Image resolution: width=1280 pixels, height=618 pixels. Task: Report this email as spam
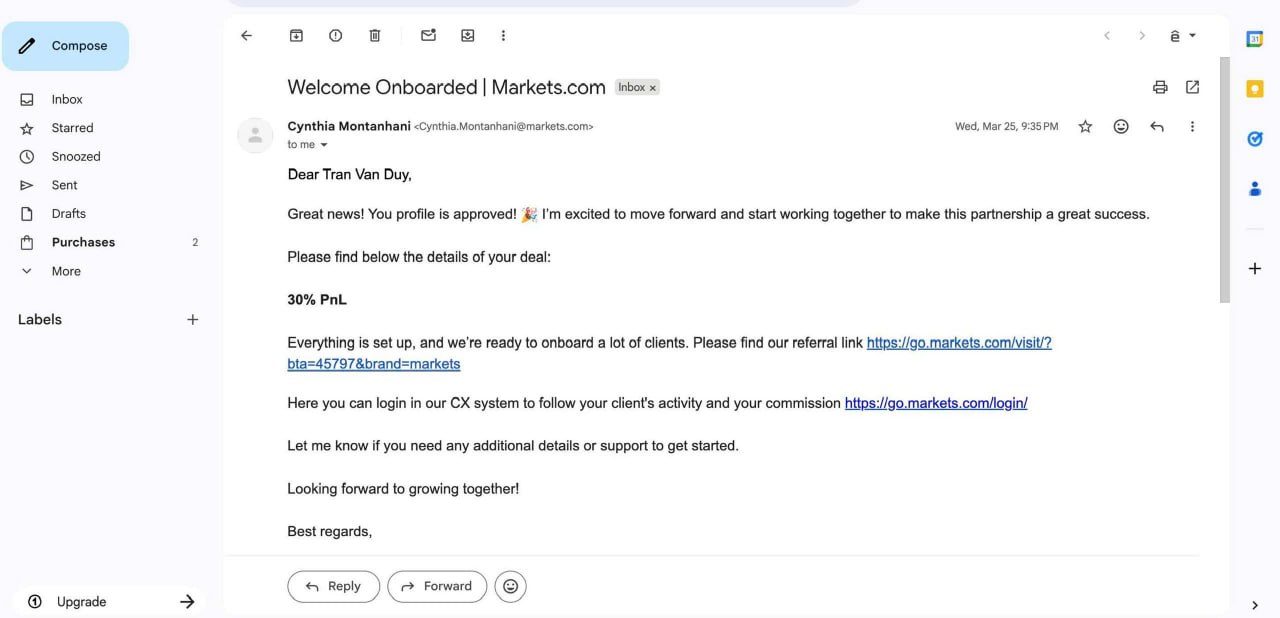(x=336, y=36)
